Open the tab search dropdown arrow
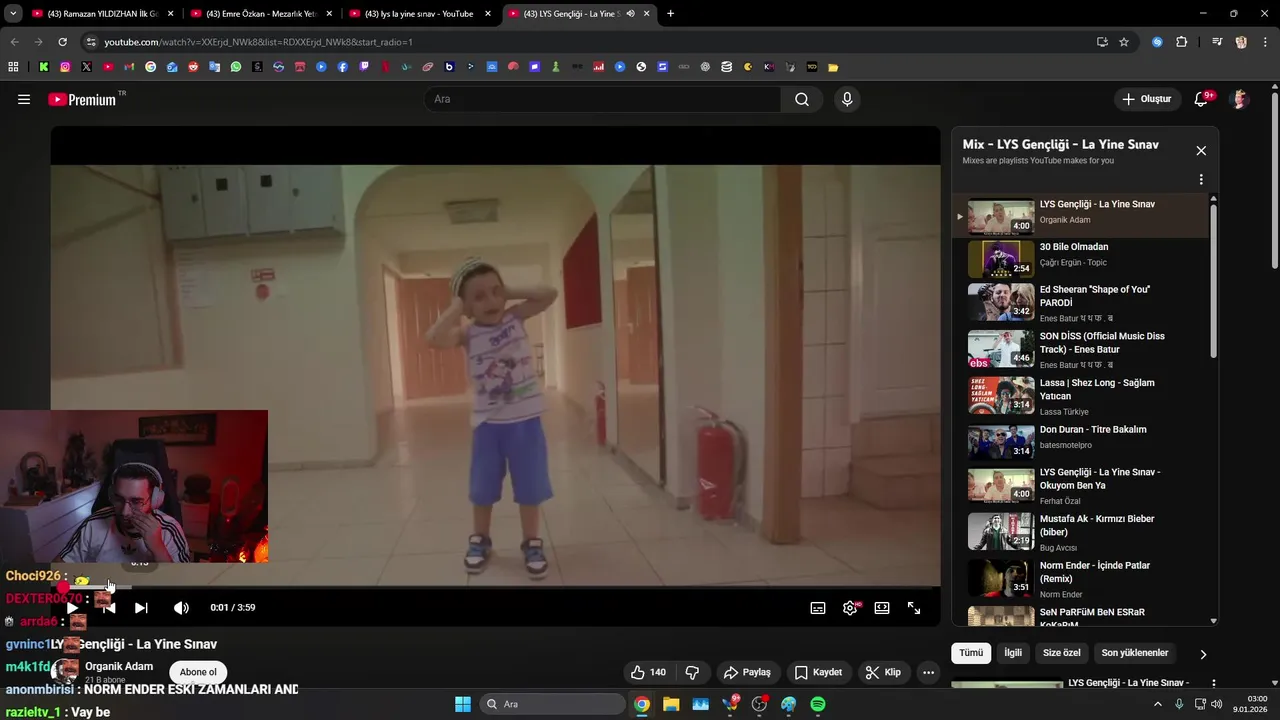This screenshot has height=720, width=1280. pyautogui.click(x=13, y=14)
